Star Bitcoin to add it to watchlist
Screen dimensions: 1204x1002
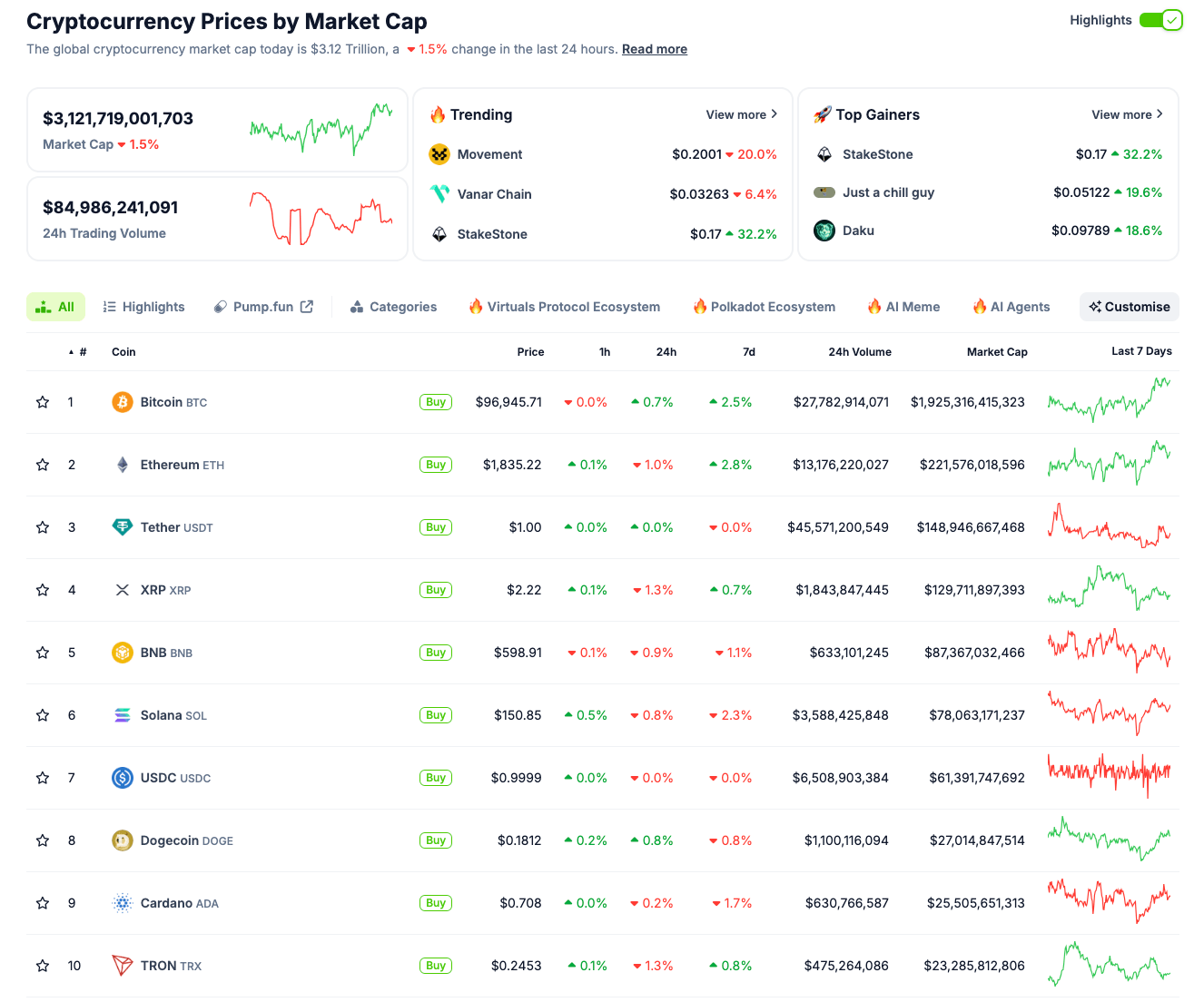(x=42, y=402)
